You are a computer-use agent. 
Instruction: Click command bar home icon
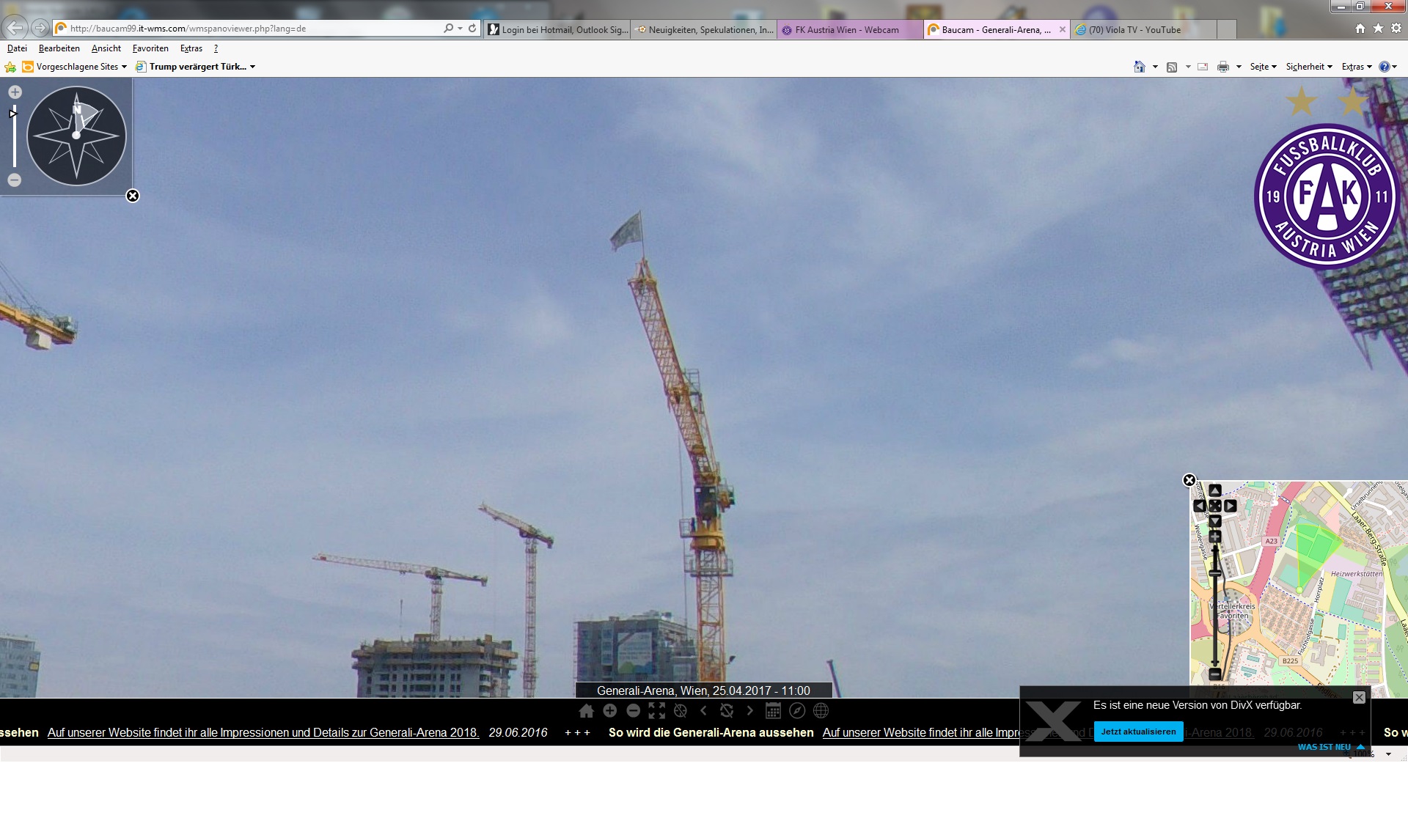tap(1139, 67)
